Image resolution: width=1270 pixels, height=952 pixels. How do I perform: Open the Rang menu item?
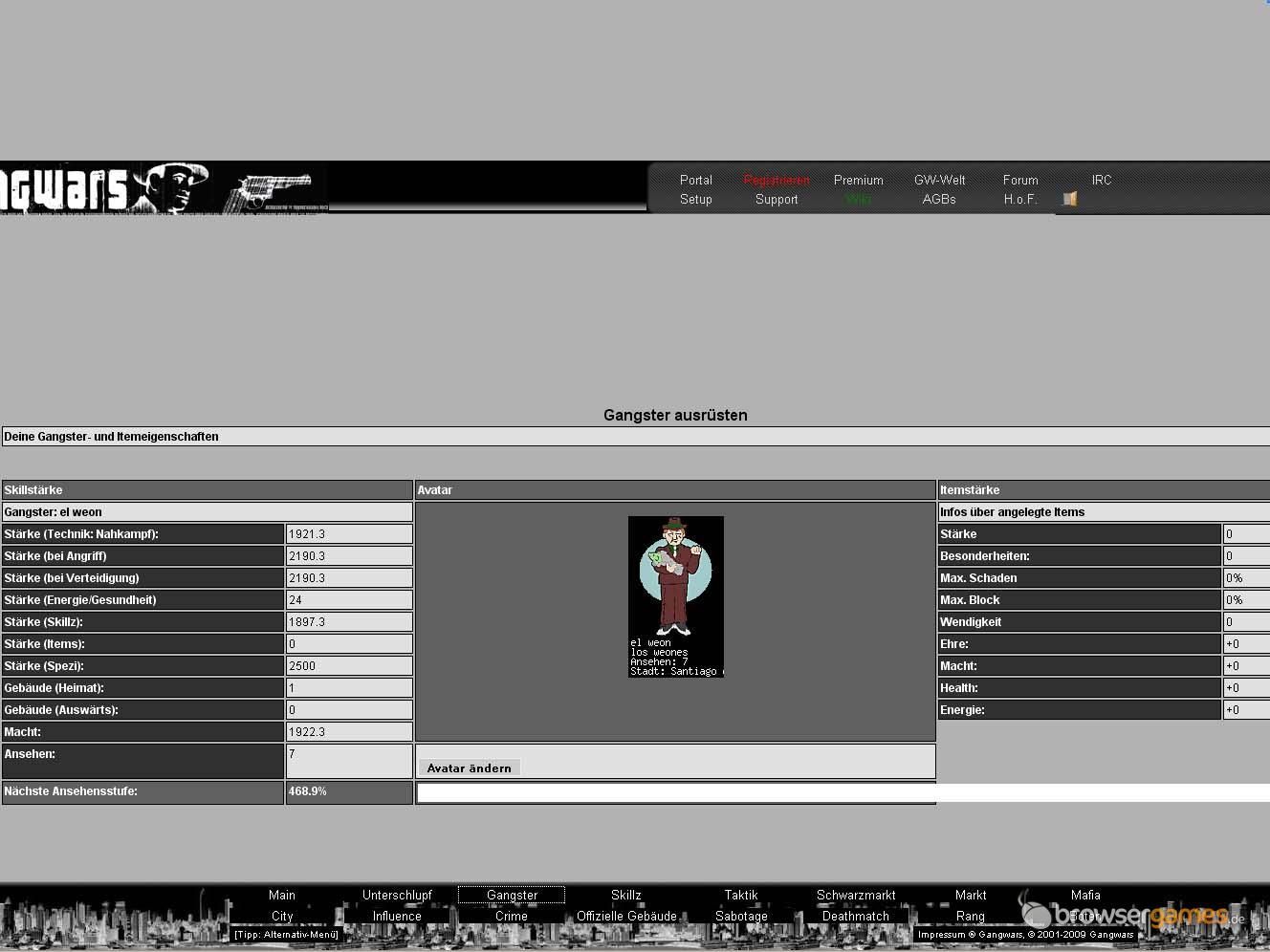971,916
